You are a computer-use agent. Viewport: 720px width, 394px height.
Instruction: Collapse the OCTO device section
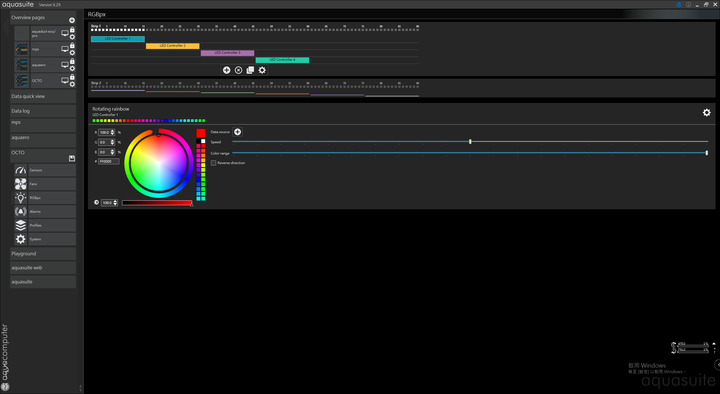[43, 155]
